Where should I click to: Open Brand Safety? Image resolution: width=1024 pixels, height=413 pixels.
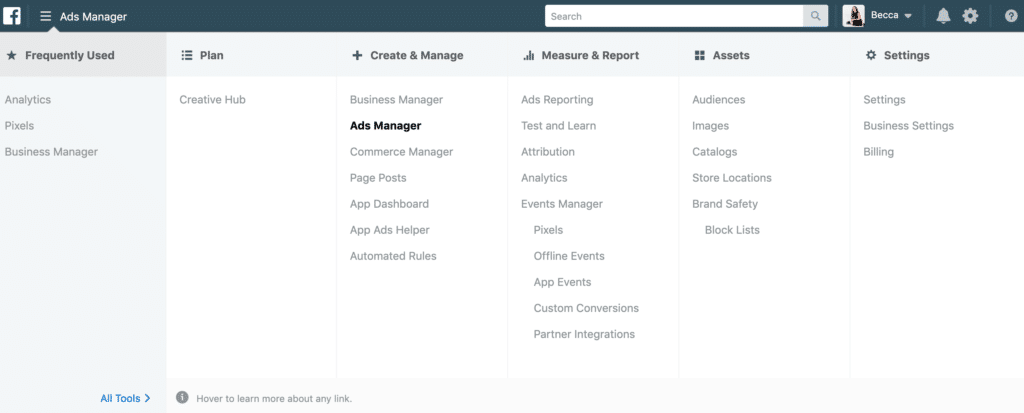tap(725, 204)
